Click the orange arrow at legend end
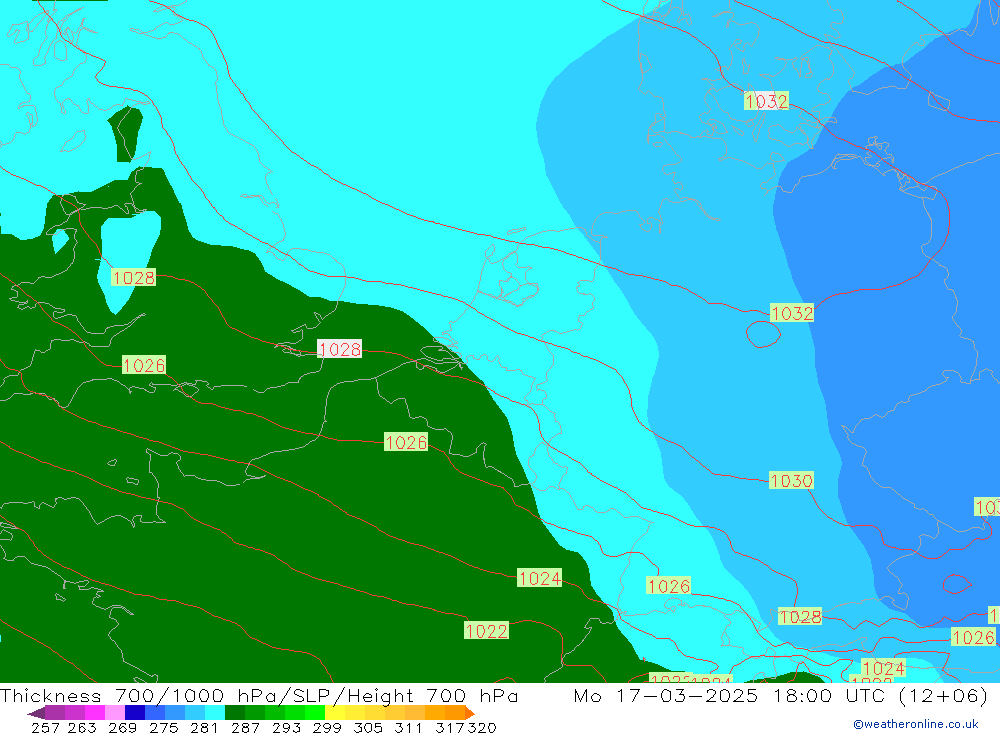The image size is (1000, 733). click(470, 713)
